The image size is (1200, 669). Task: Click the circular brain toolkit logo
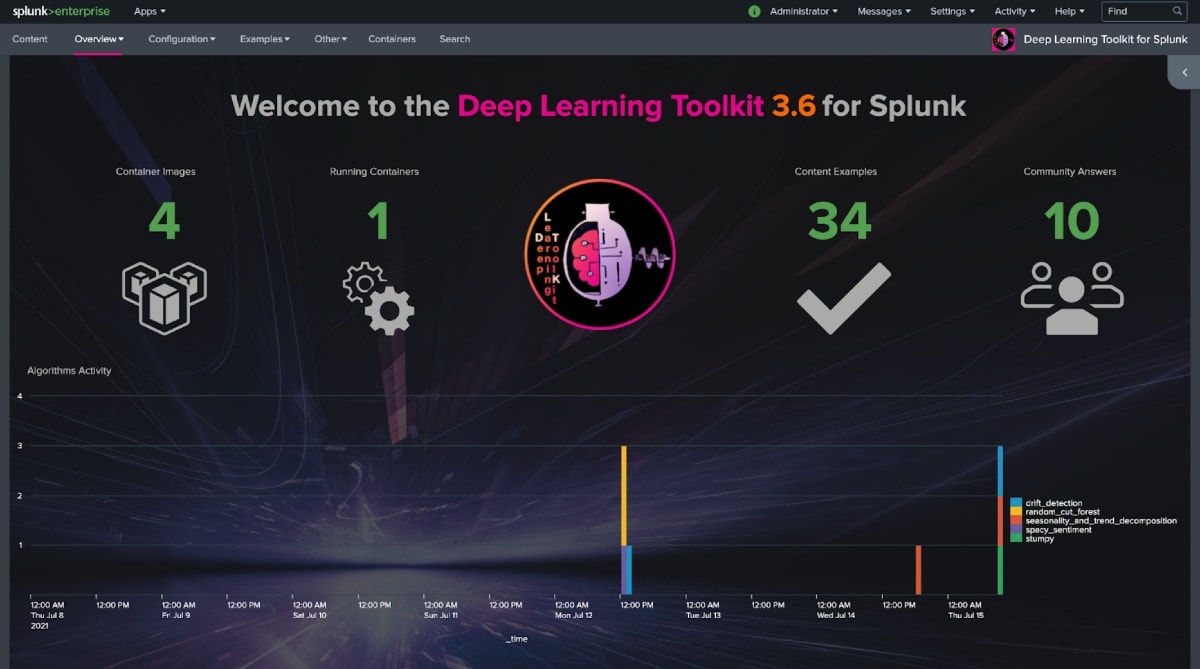tap(600, 254)
